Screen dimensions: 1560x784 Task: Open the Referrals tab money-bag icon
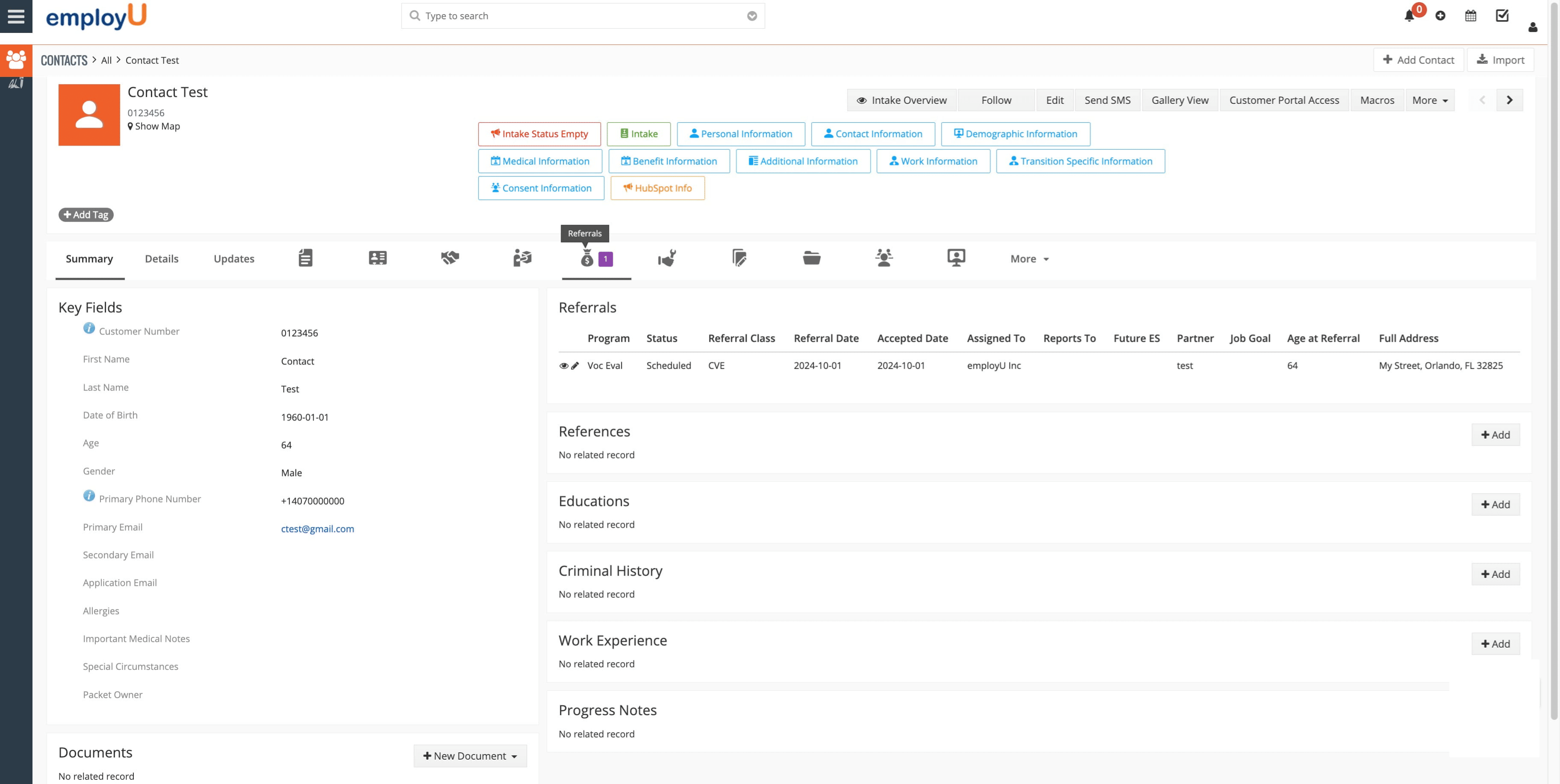[586, 258]
